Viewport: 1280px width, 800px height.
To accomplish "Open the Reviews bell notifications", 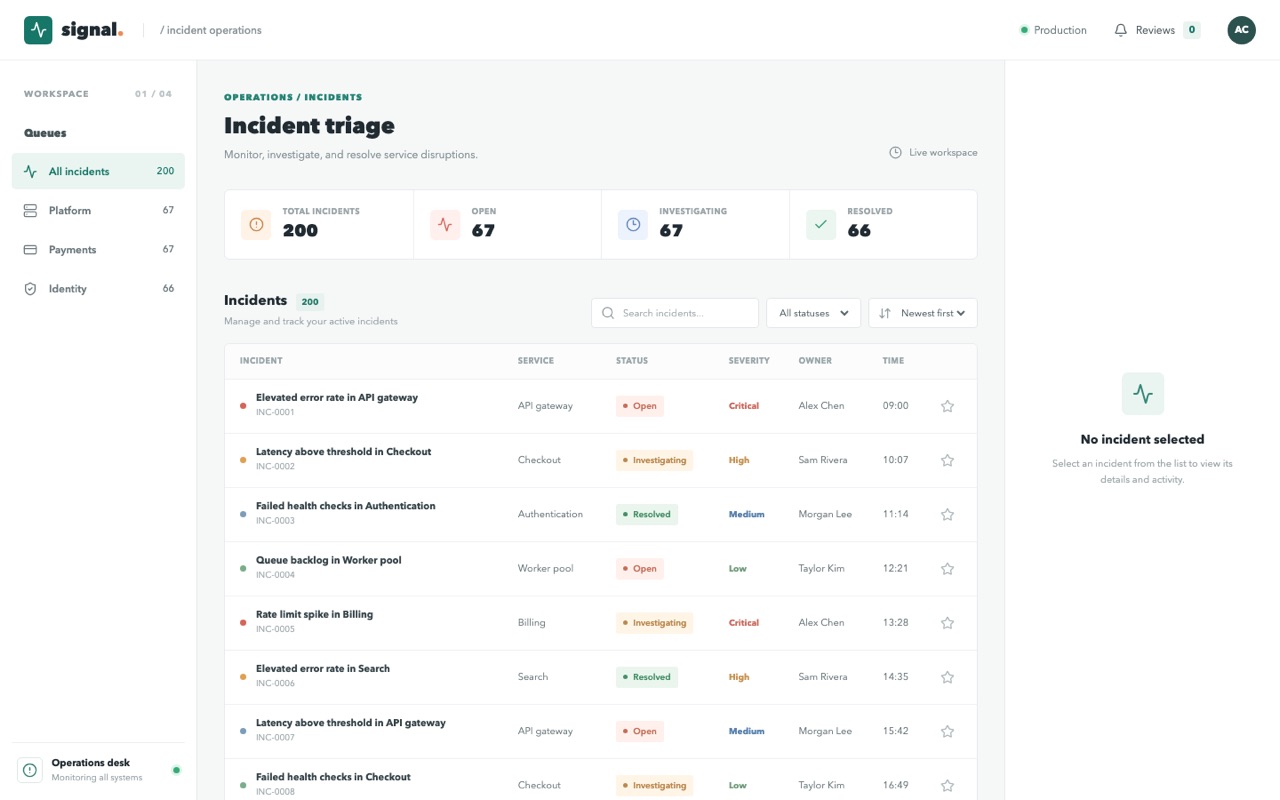I will (x=1121, y=30).
